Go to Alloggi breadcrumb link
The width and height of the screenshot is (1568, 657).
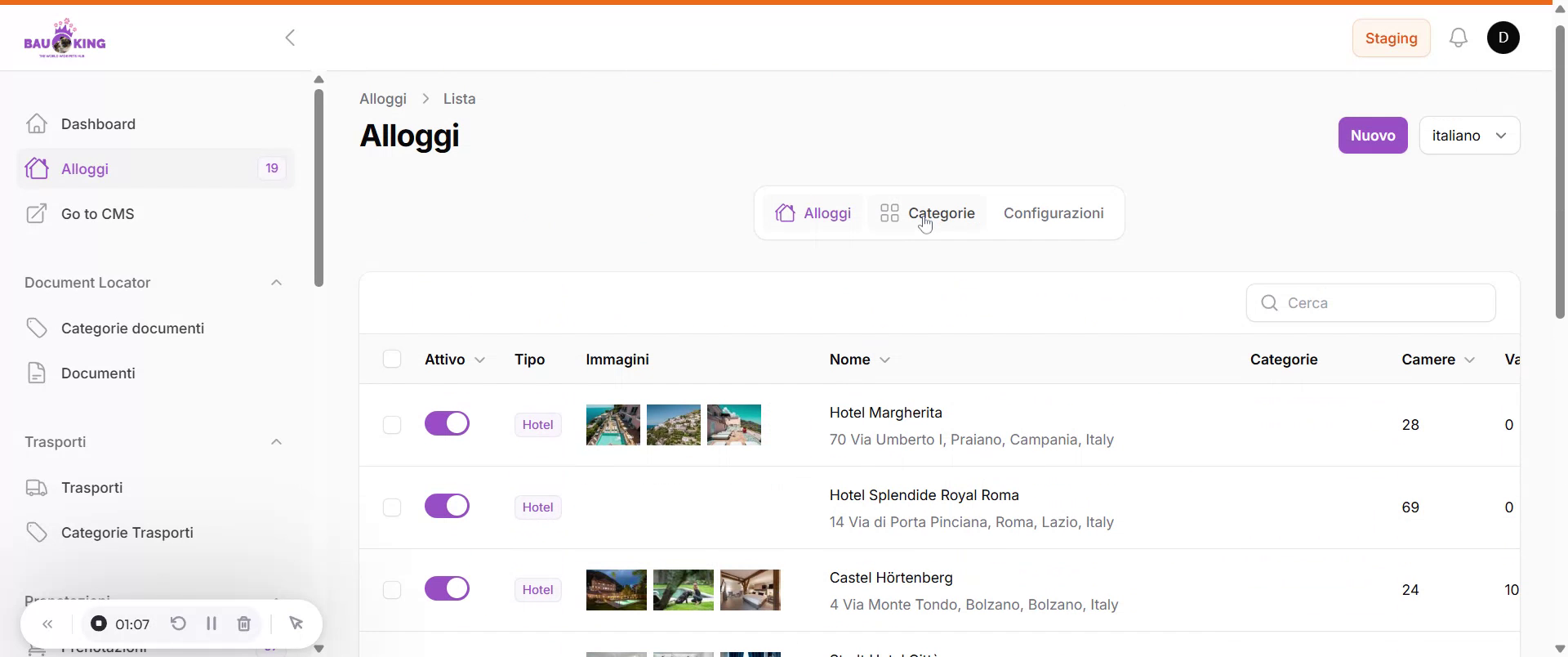pyautogui.click(x=383, y=99)
